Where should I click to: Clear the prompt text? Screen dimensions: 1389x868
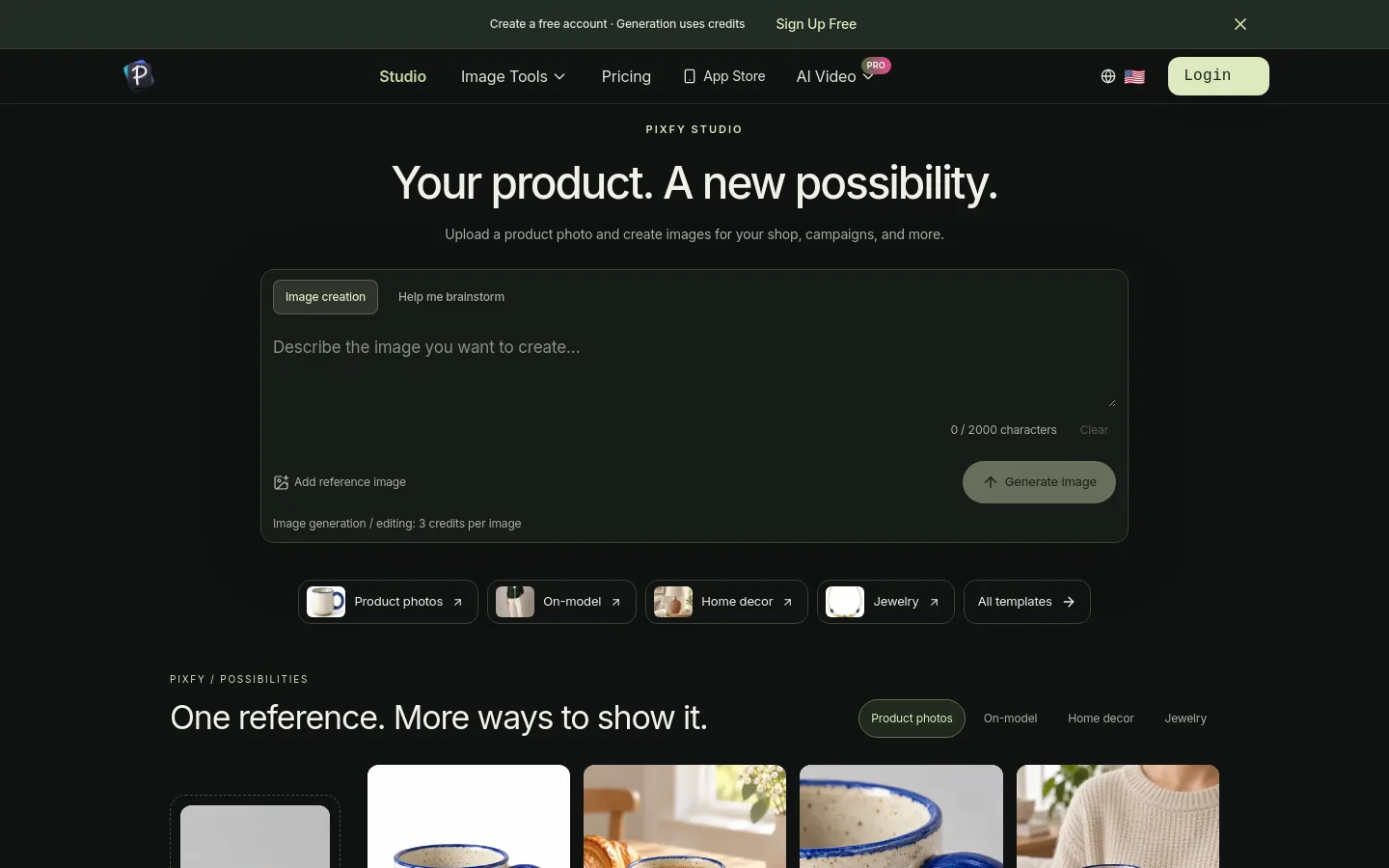click(x=1094, y=430)
